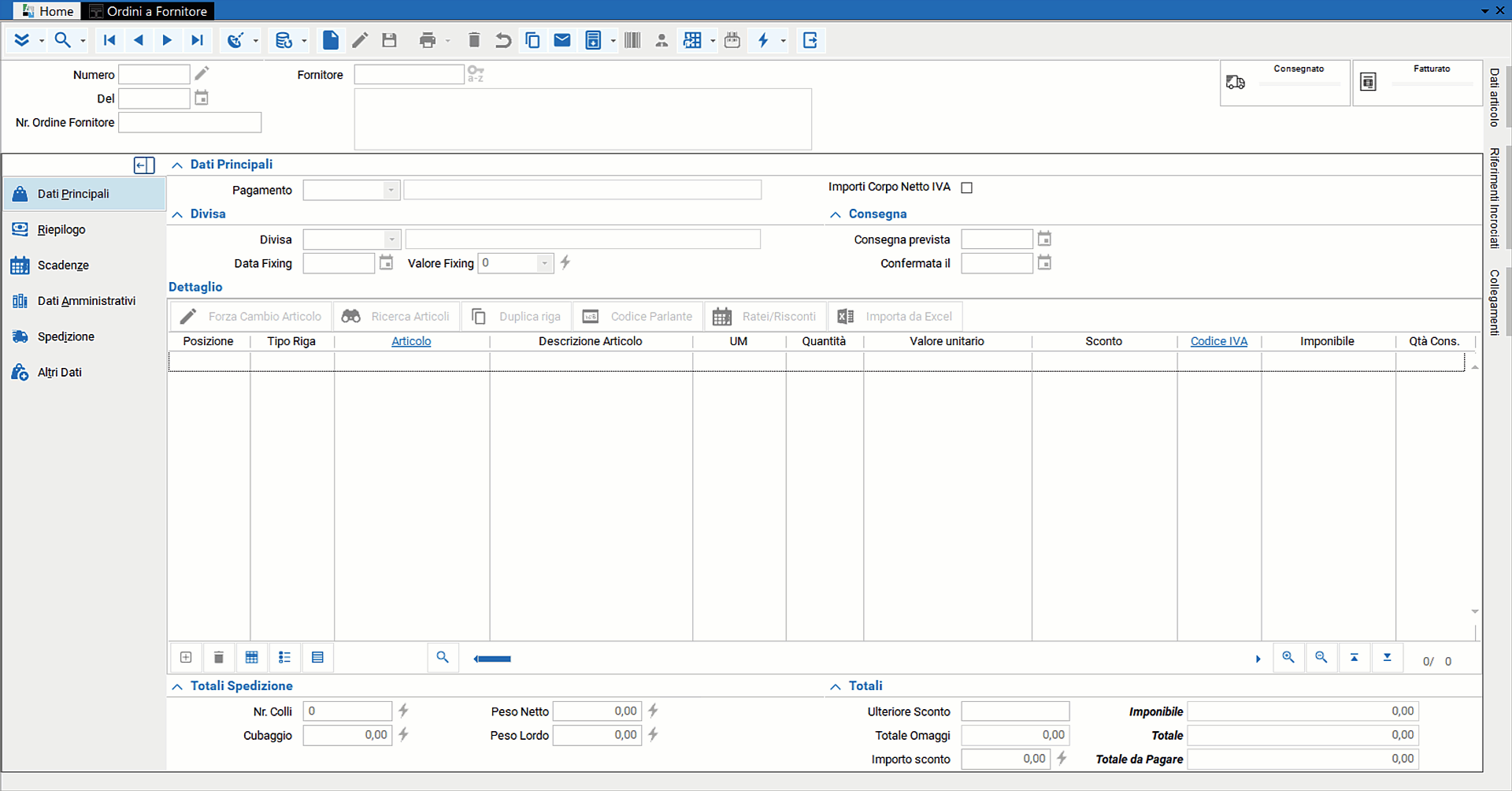The image size is (1512, 791).
Task: Zoom in on the detail grid
Action: pyautogui.click(x=1288, y=657)
